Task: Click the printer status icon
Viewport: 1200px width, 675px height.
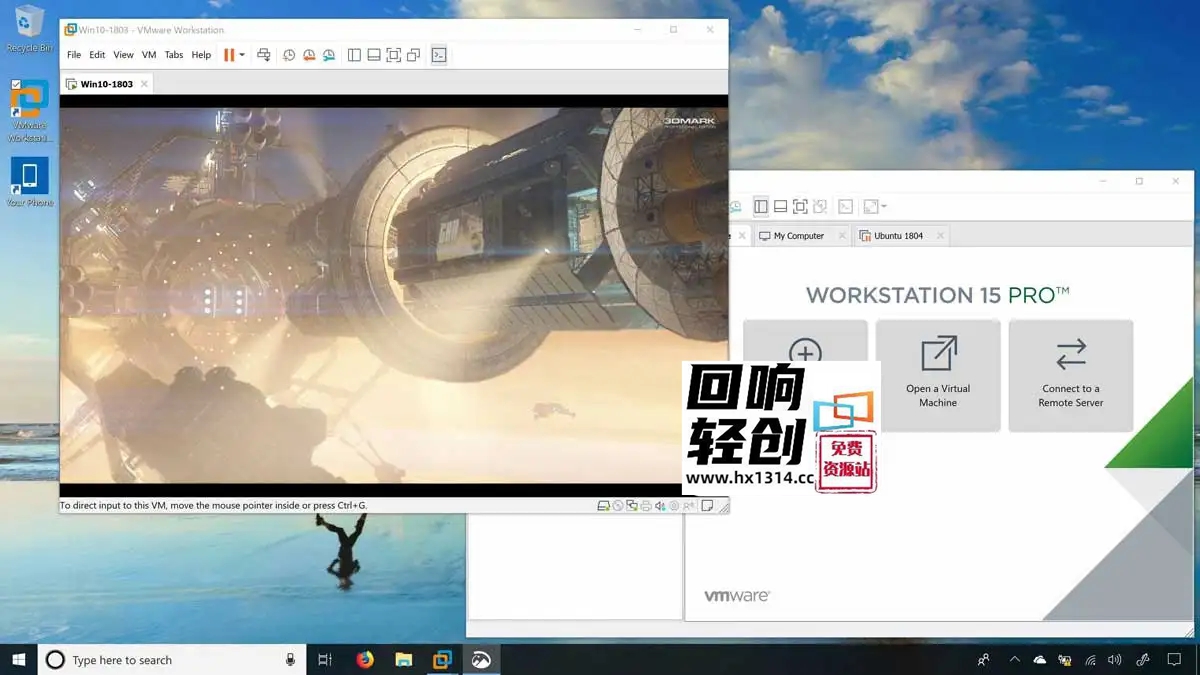Action: pos(646,506)
